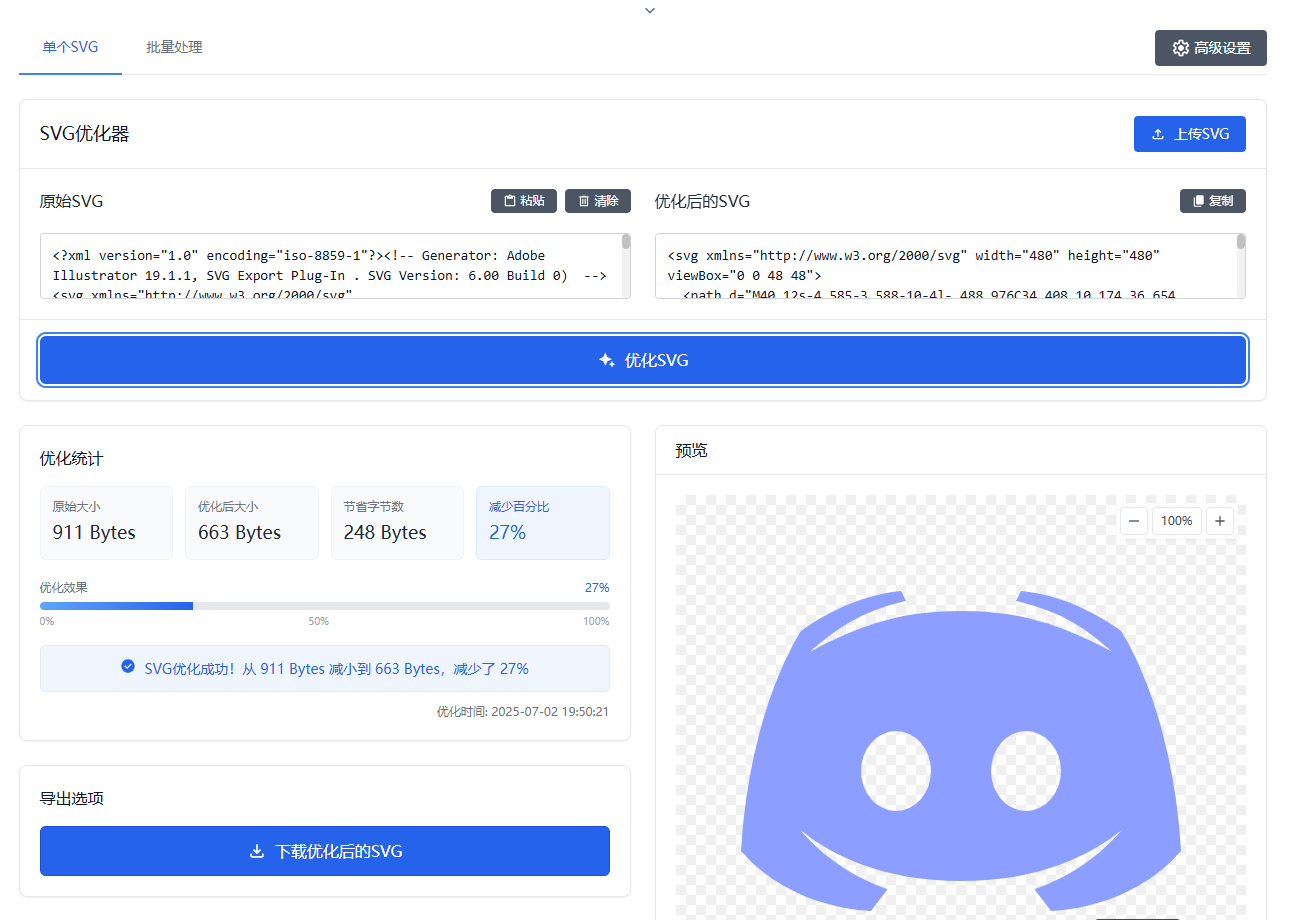Collapse the page using the top chevron arrow
Image resolution: width=1295 pixels, height=920 pixels.
tap(648, 10)
